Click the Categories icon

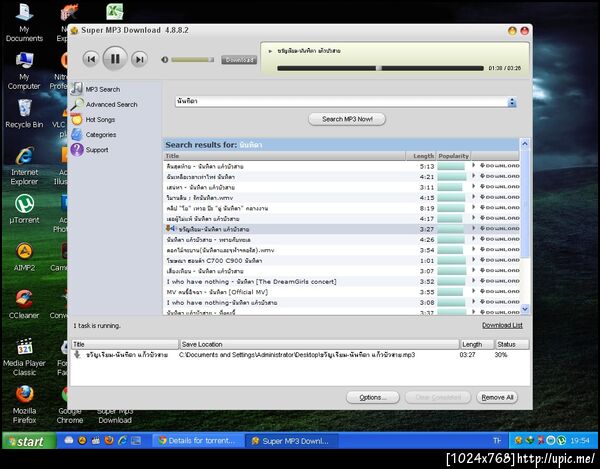coord(77,134)
